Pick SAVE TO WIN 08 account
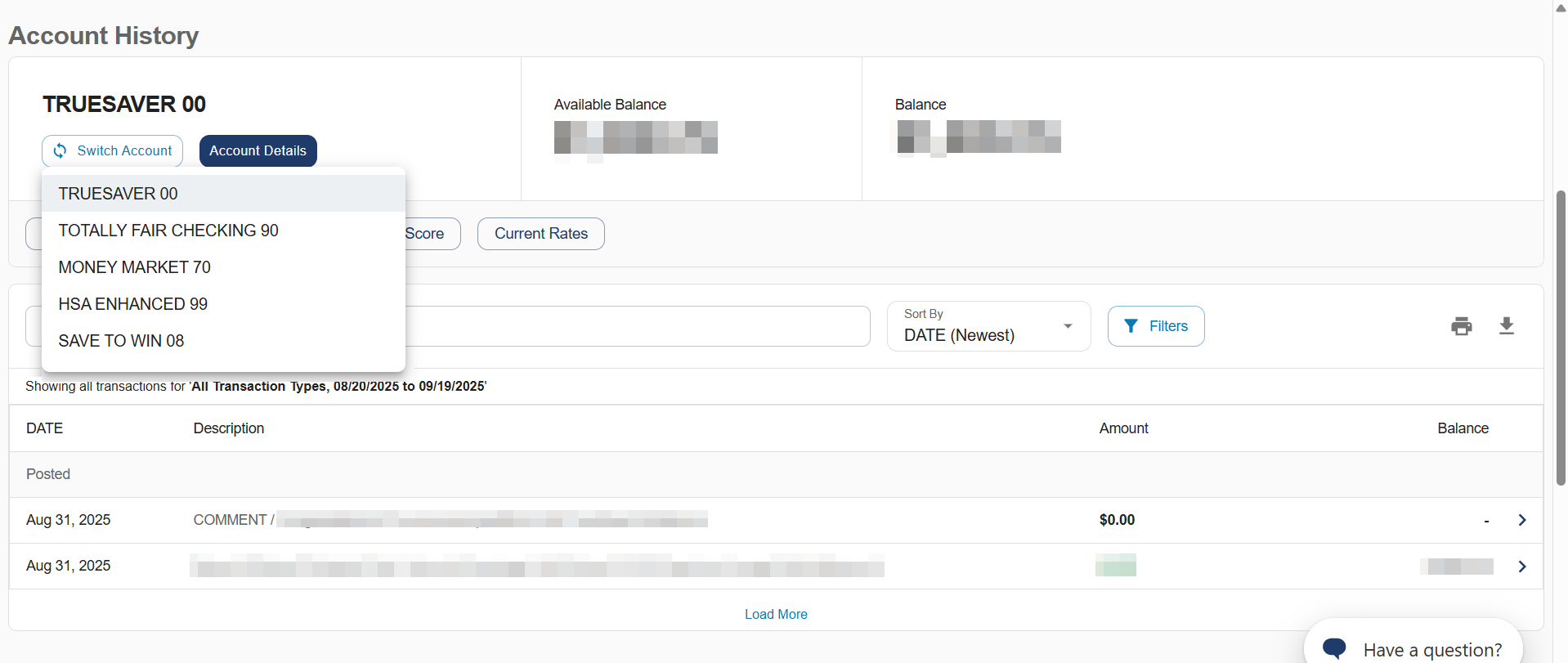Image resolution: width=1568 pixels, height=663 pixels. (x=121, y=341)
